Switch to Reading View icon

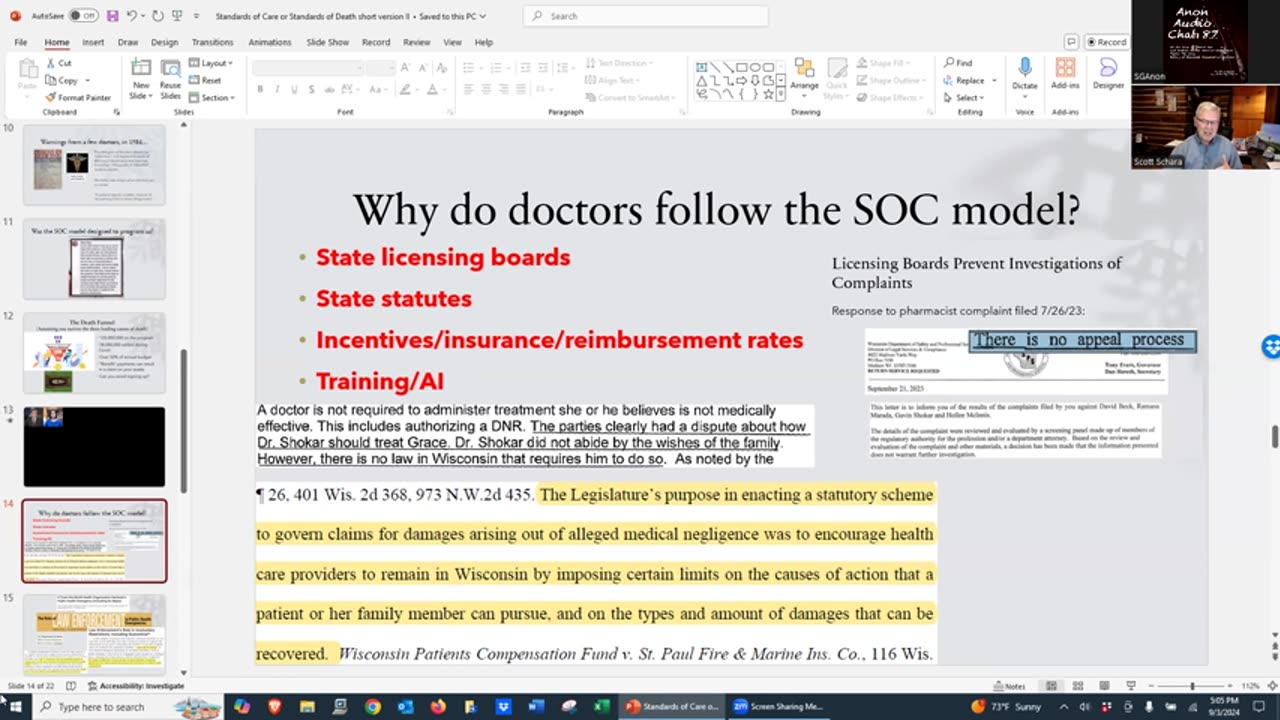1104,686
